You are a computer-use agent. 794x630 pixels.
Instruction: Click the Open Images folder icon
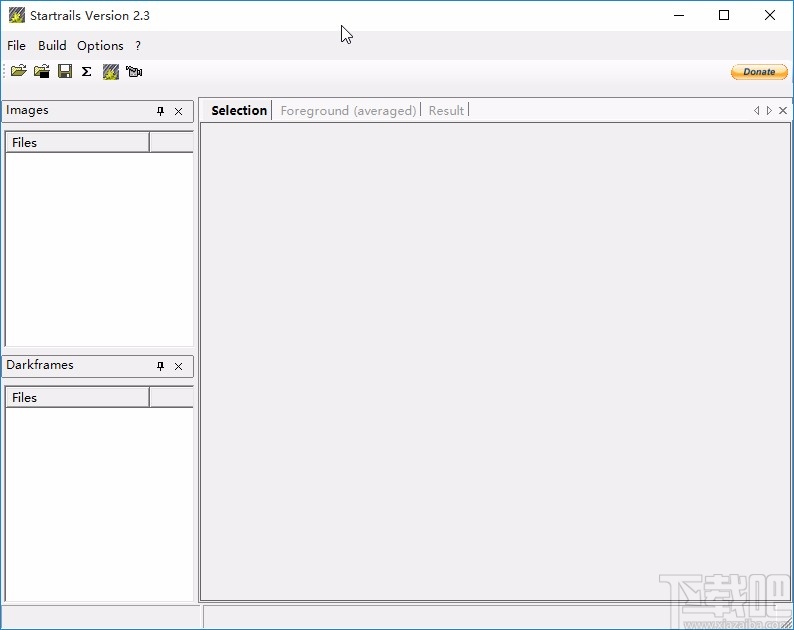point(19,71)
